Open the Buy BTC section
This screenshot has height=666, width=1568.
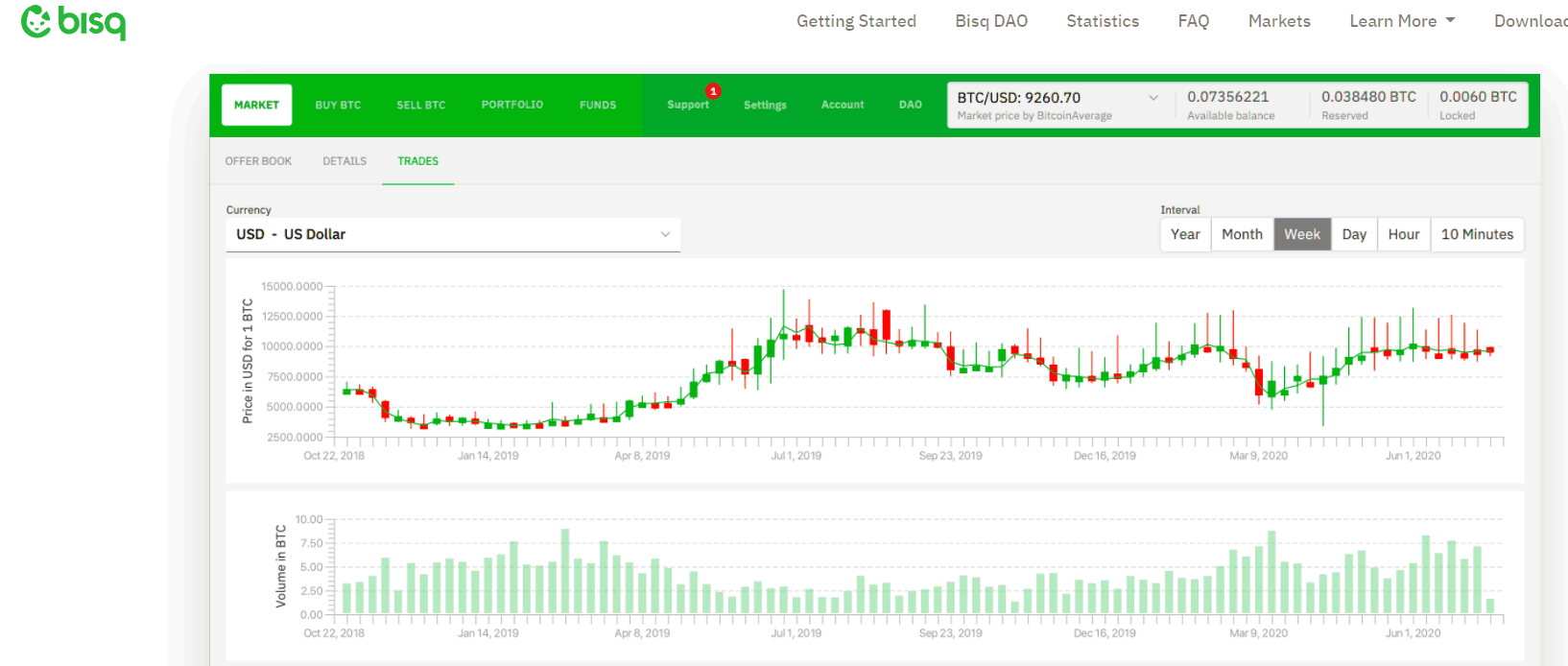[338, 106]
